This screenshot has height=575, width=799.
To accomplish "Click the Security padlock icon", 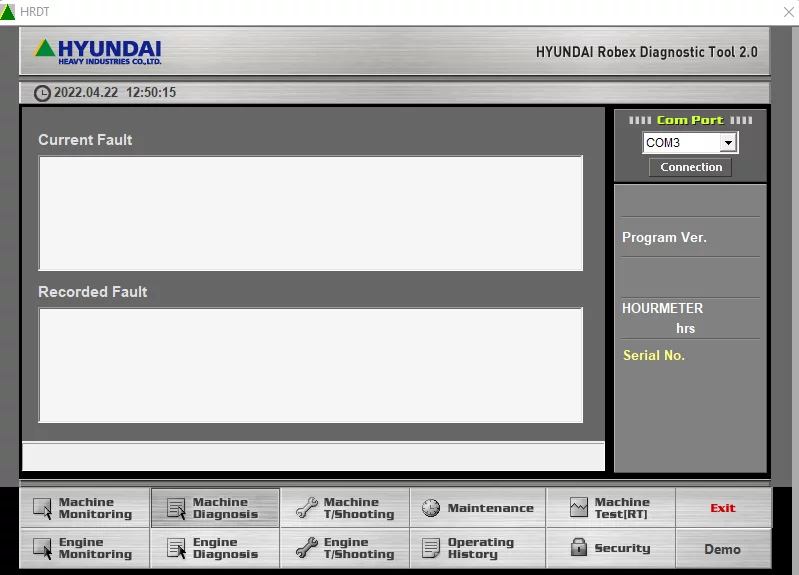I will point(579,548).
